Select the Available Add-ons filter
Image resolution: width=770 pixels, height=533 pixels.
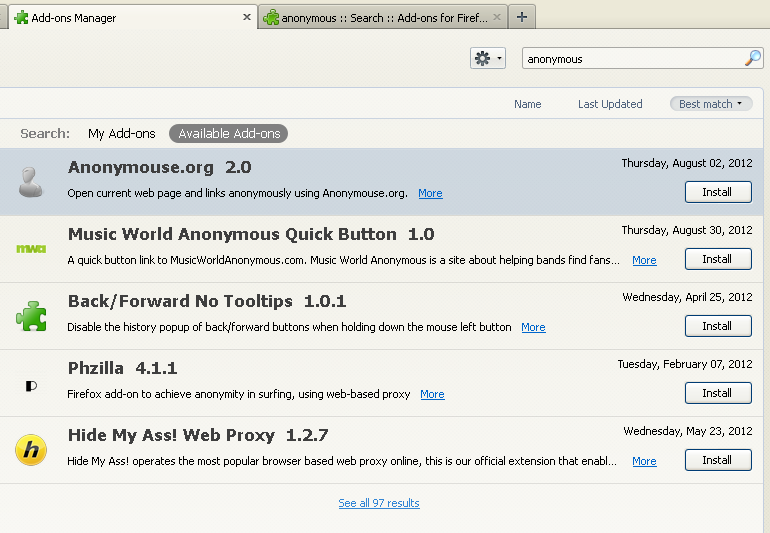[x=229, y=133]
